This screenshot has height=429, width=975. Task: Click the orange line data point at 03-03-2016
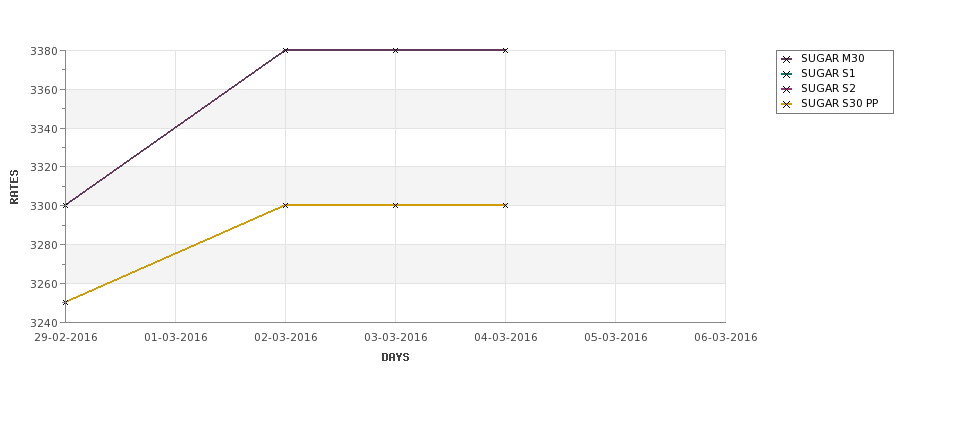395,205
